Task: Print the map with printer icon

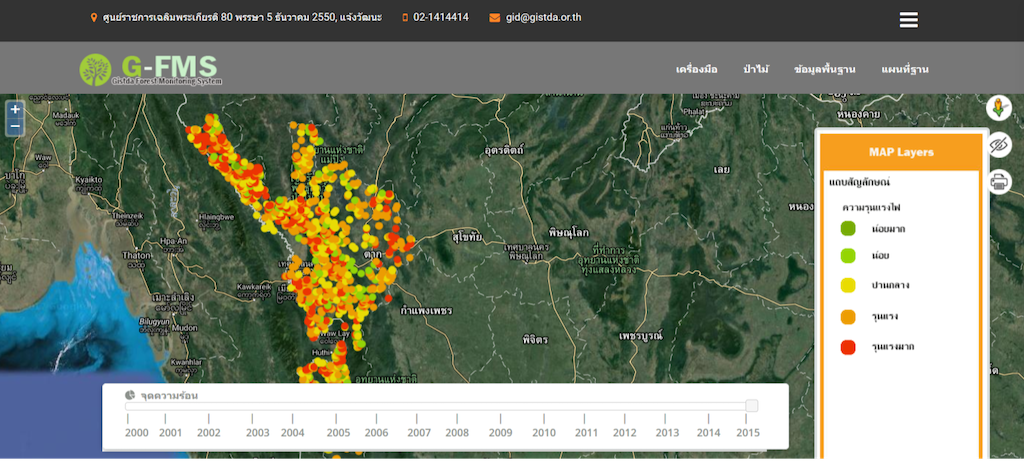Action: tap(998, 181)
